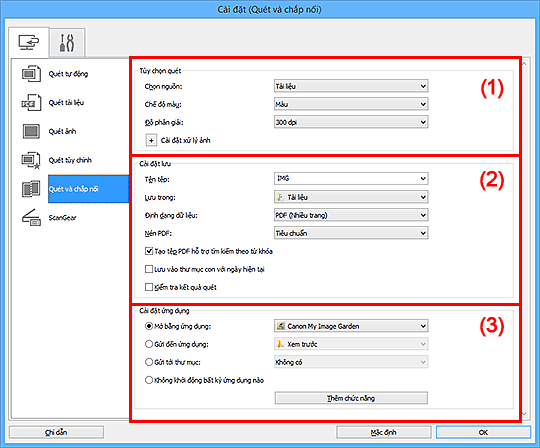Screen dimensions: 540x448
Task: Select the Quét tự động scan icon
Action: pos(31,74)
